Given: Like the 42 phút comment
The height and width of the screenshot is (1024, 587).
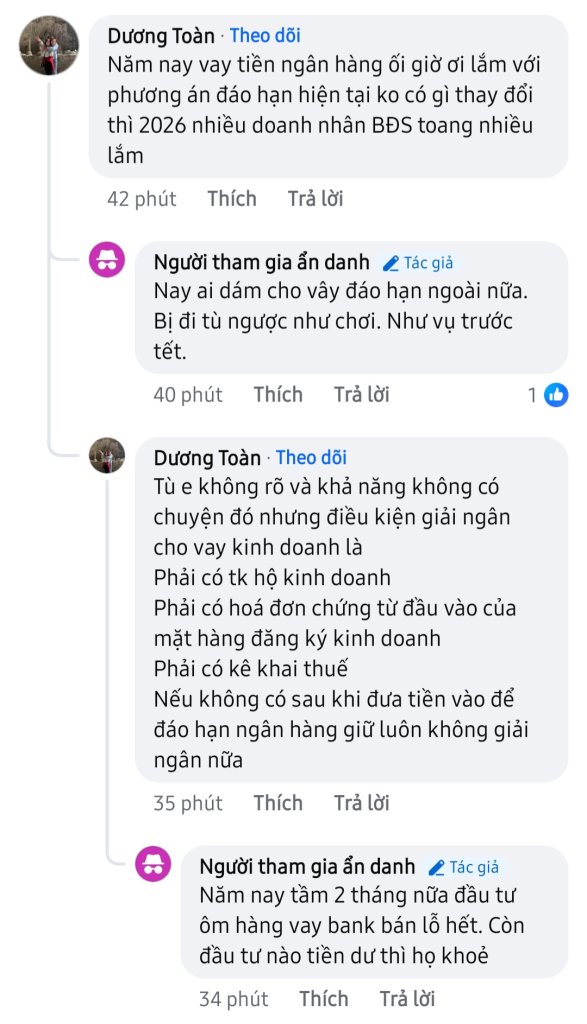Looking at the screenshot, I should (232, 199).
